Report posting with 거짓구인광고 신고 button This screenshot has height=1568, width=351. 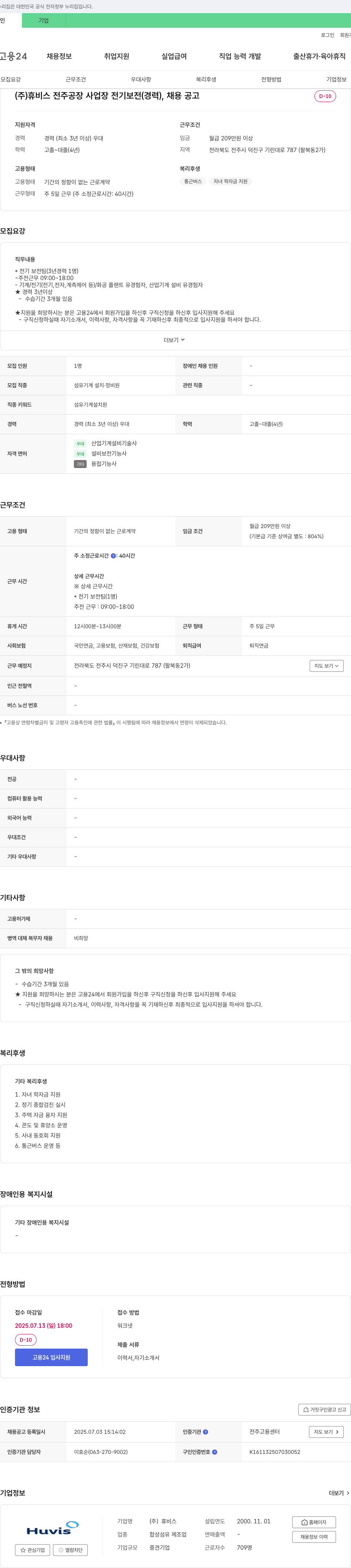click(324, 1410)
